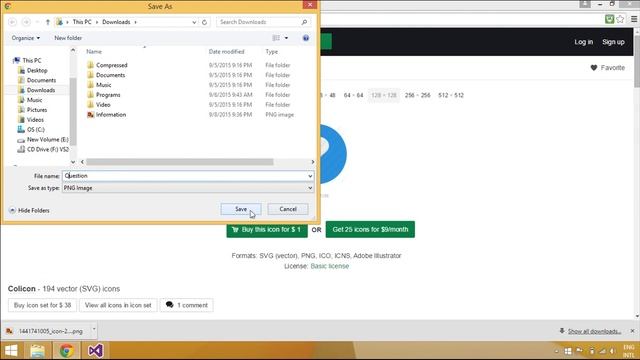
Task: Open the Save As dialog help icon
Action: click(306, 38)
